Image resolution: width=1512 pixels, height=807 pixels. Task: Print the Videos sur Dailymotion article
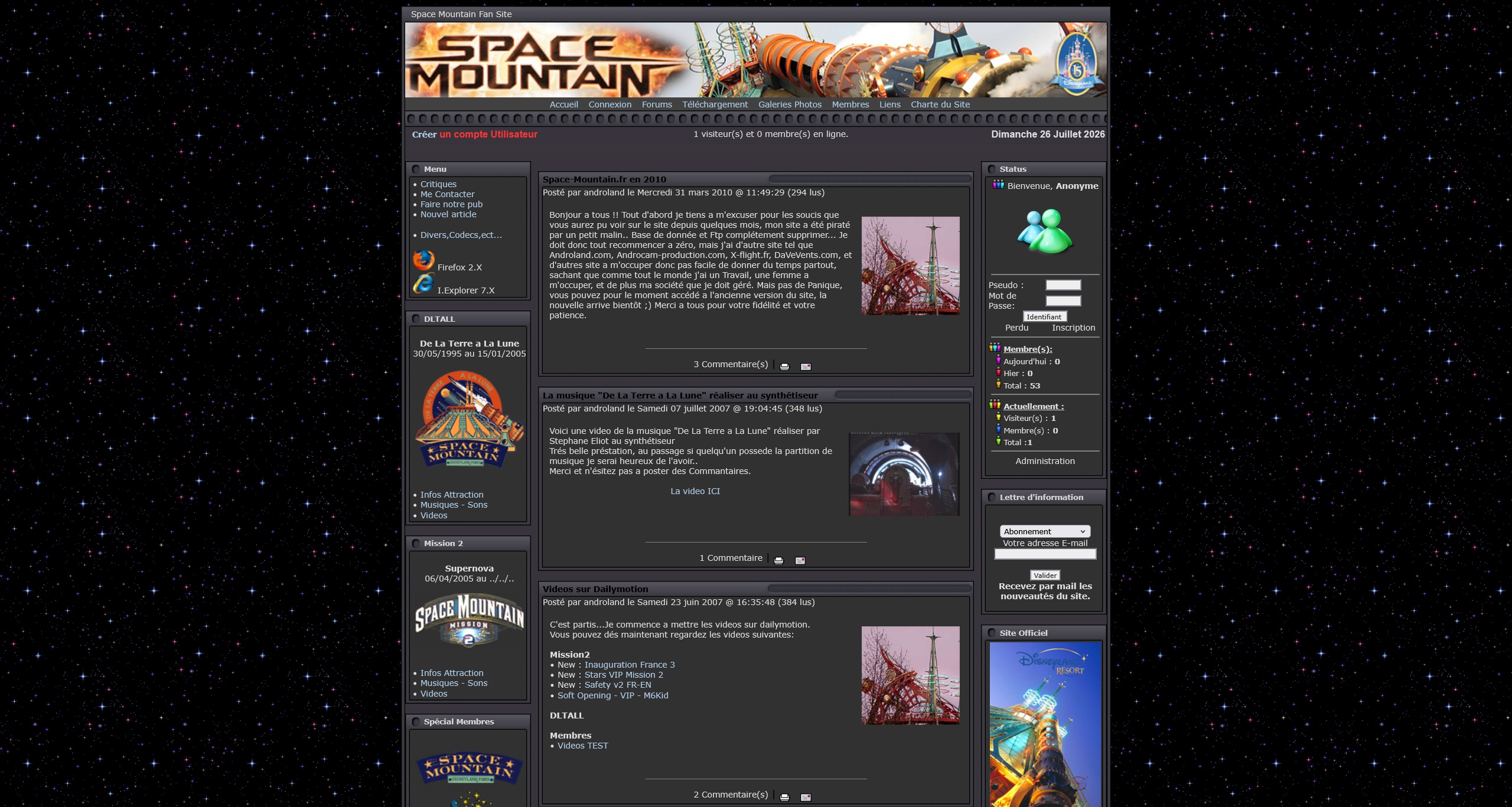(x=784, y=797)
